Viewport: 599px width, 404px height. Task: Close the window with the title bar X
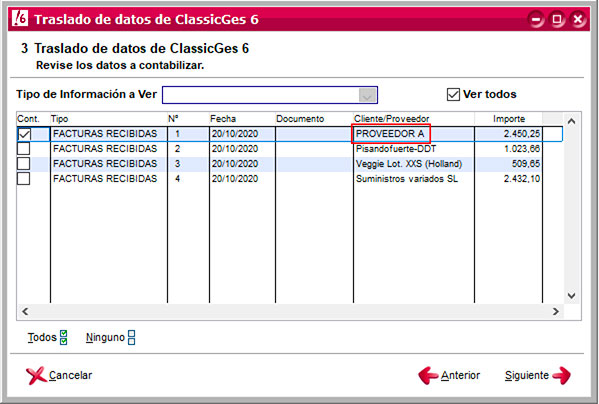pyautogui.click(x=578, y=19)
